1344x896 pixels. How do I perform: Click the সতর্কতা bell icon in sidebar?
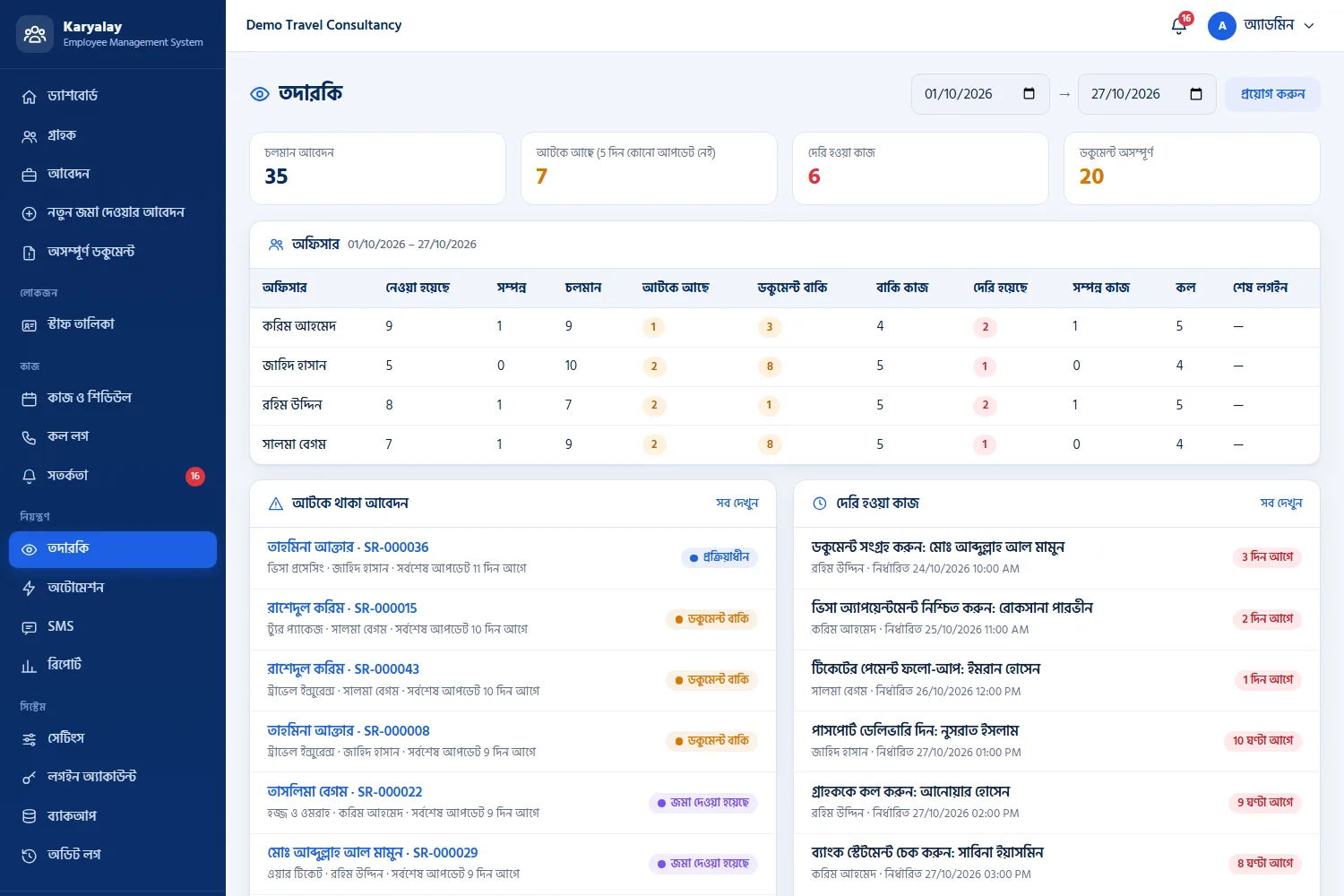(x=30, y=477)
